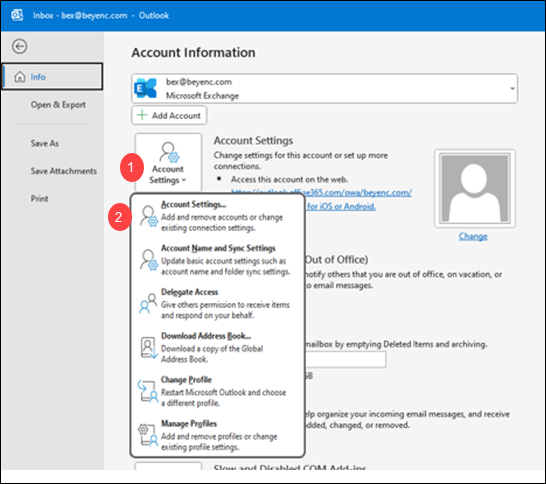Click the Account Name and Sync Settings icon
The height and width of the screenshot is (484, 546).
pyautogui.click(x=149, y=260)
